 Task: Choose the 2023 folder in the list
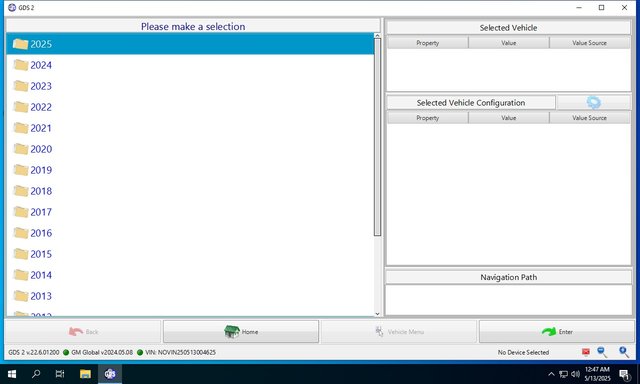point(190,86)
